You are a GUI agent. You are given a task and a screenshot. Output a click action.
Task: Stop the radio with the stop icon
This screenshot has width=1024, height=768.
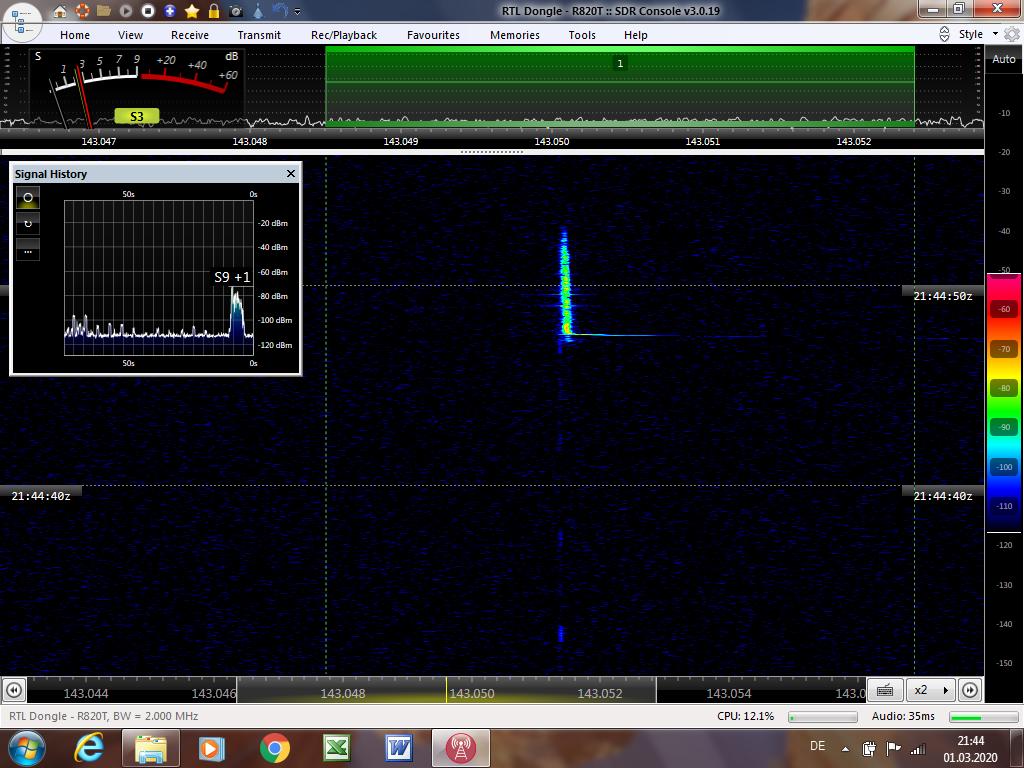(x=148, y=10)
